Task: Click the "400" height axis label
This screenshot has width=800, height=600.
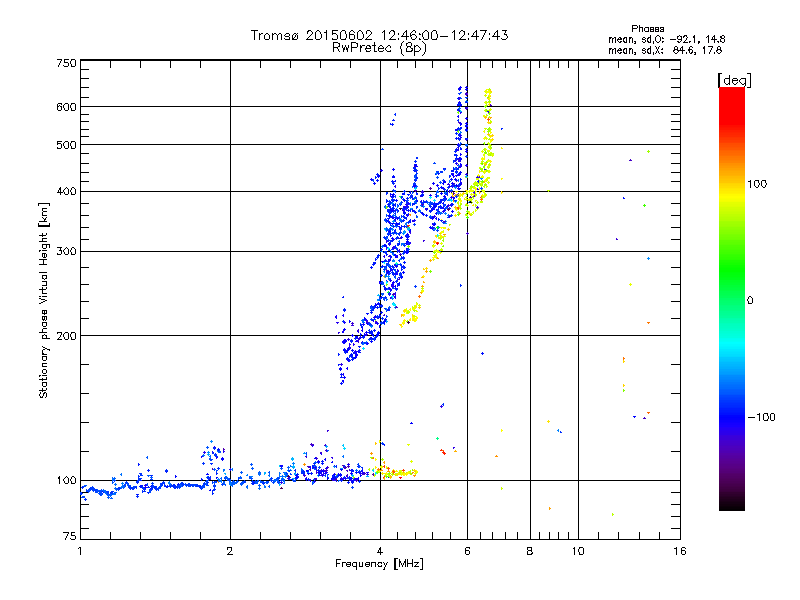Action: (x=67, y=192)
